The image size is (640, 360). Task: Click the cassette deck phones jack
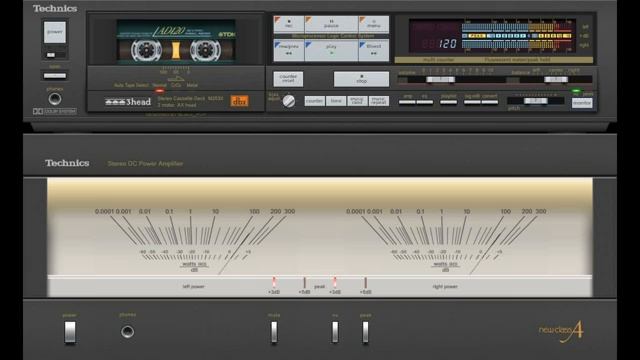click(x=55, y=99)
